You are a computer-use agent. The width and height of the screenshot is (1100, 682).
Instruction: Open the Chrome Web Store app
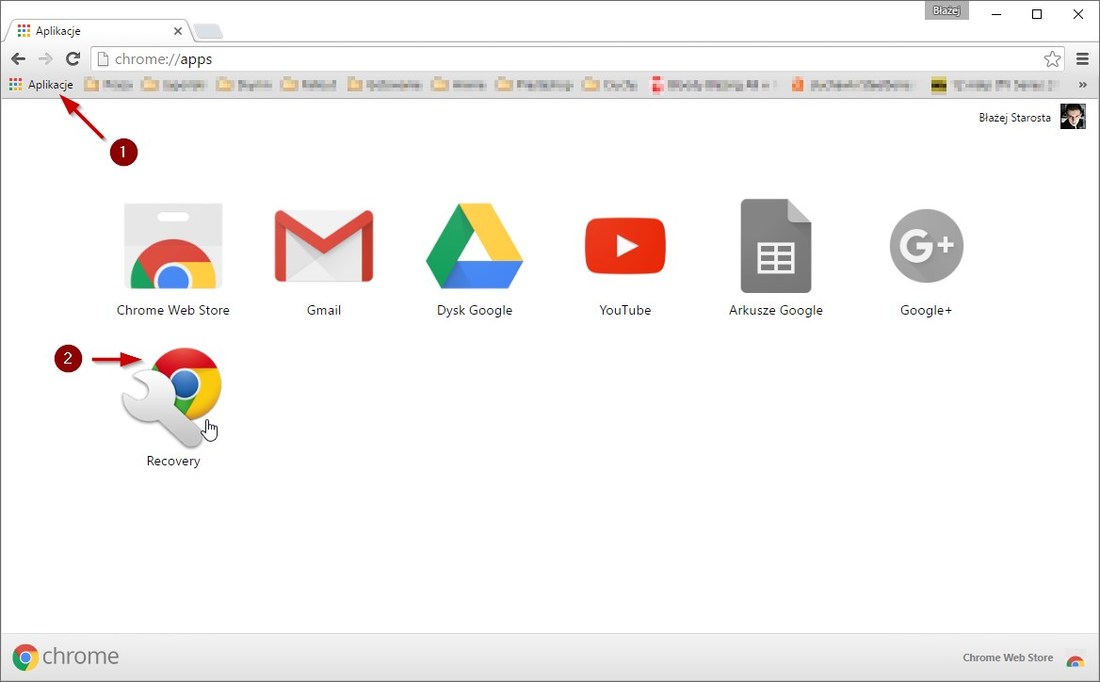coord(173,260)
